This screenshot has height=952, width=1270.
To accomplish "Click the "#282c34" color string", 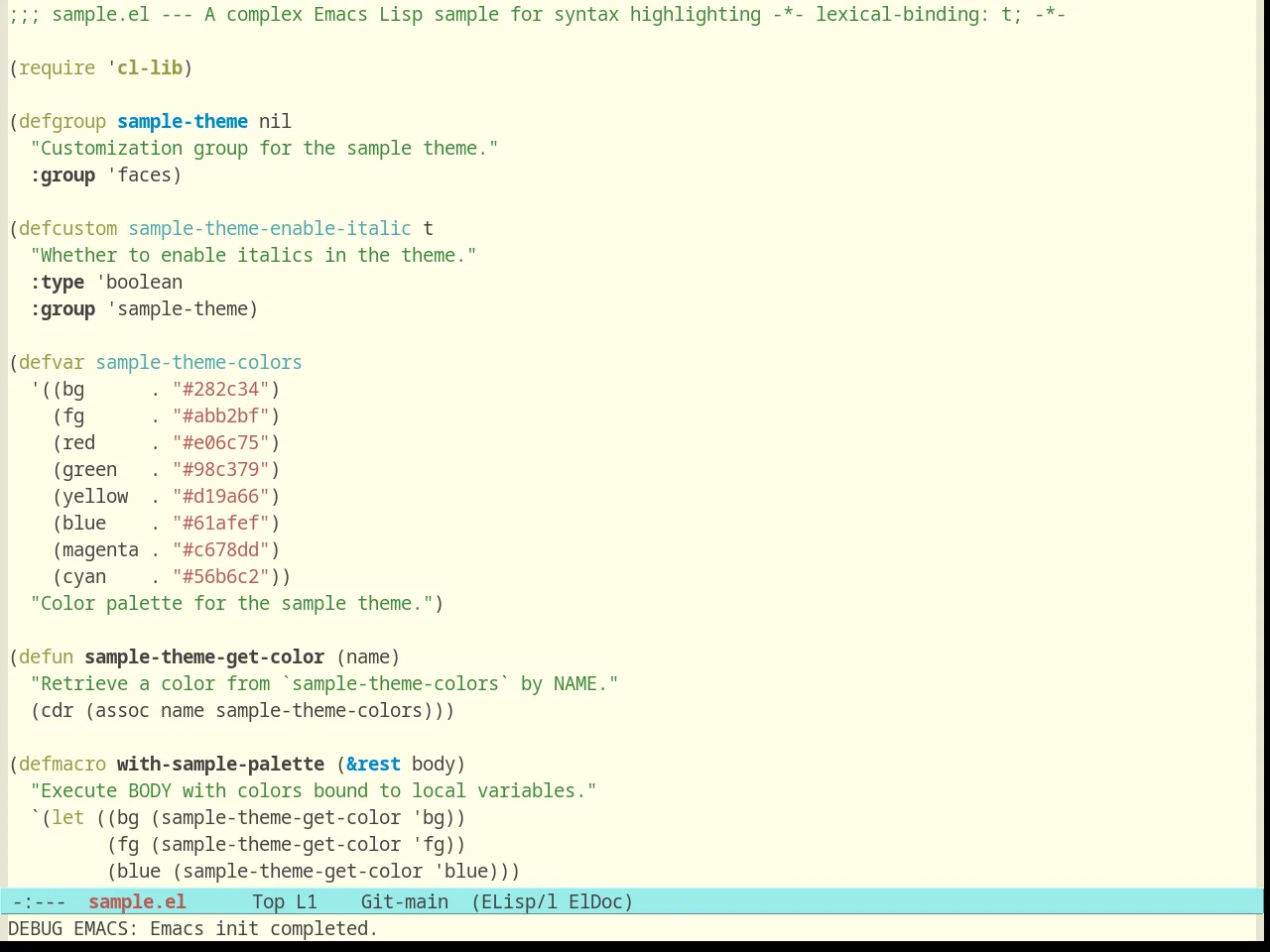I will coord(221,389).
